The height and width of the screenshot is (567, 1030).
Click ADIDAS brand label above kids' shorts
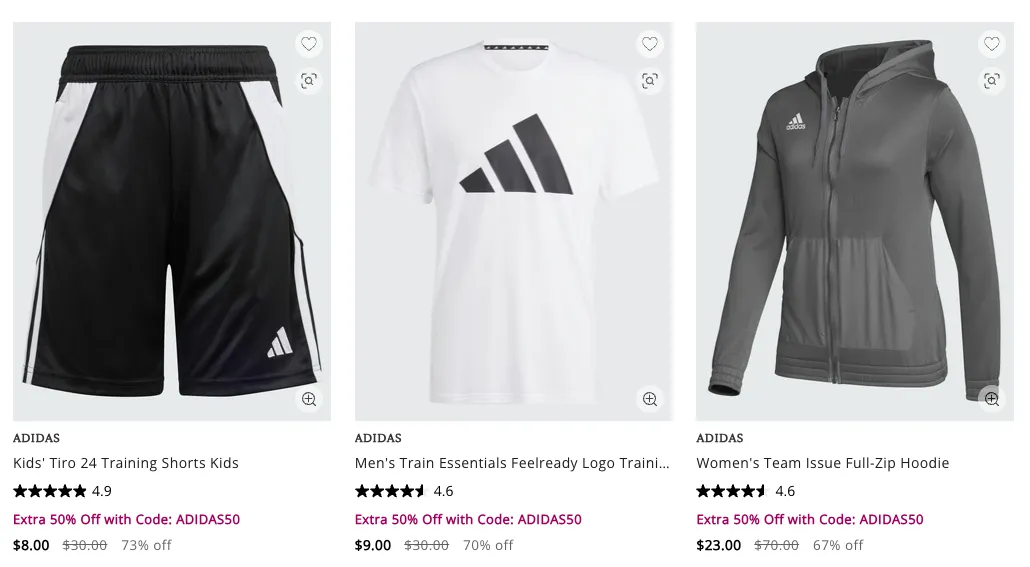click(36, 438)
